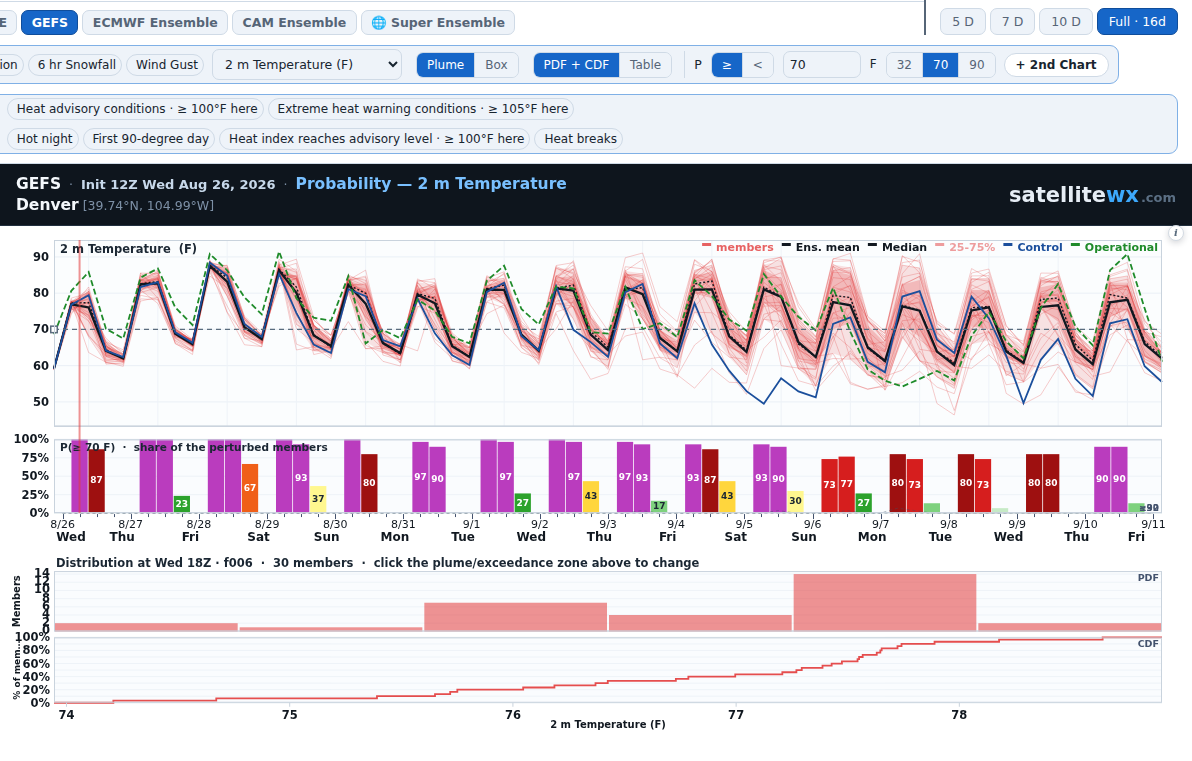
Task: Toggle the 25-75% band in the legend
Action: coord(965,247)
